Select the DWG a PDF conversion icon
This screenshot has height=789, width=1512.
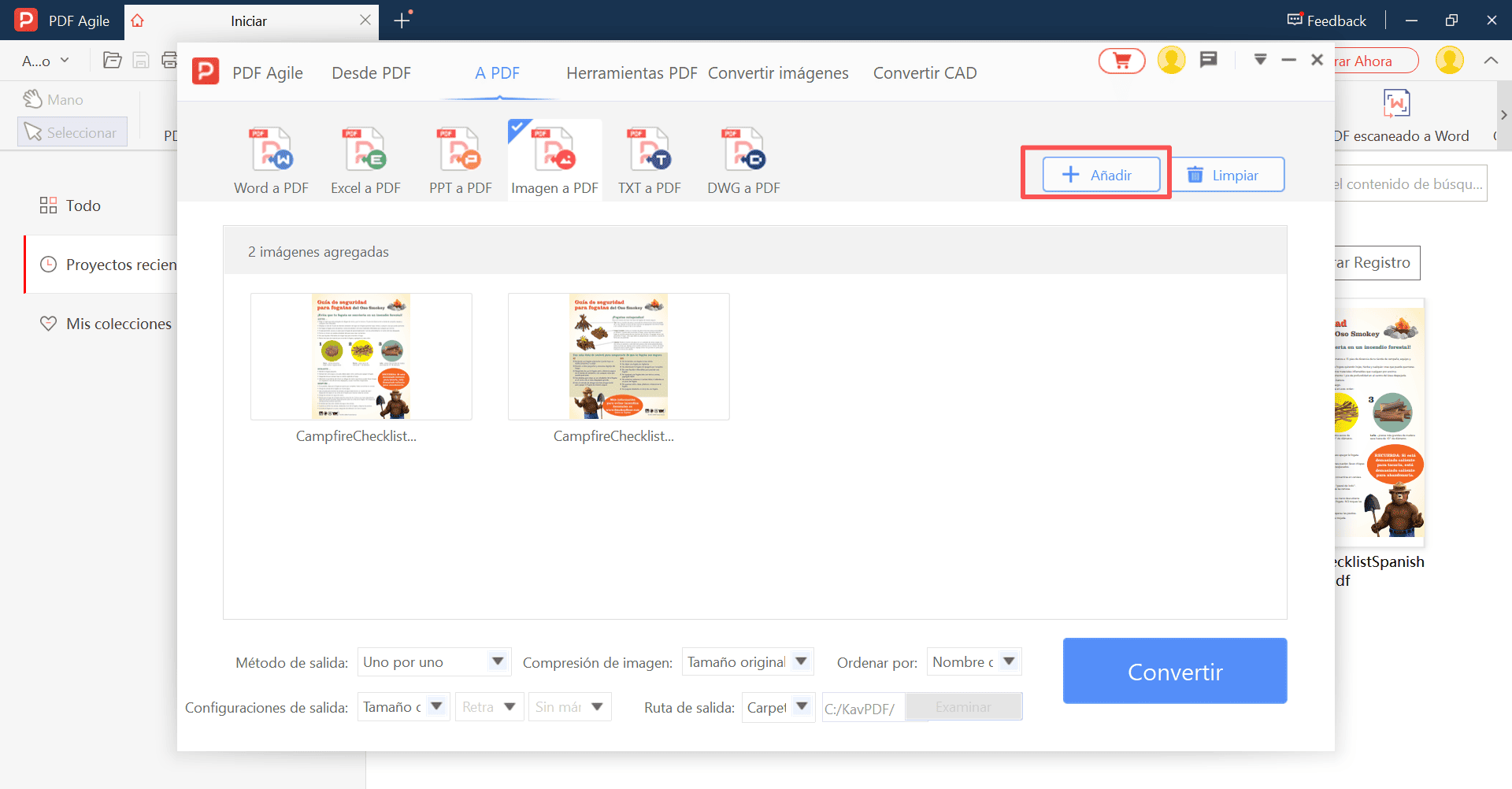point(743,157)
